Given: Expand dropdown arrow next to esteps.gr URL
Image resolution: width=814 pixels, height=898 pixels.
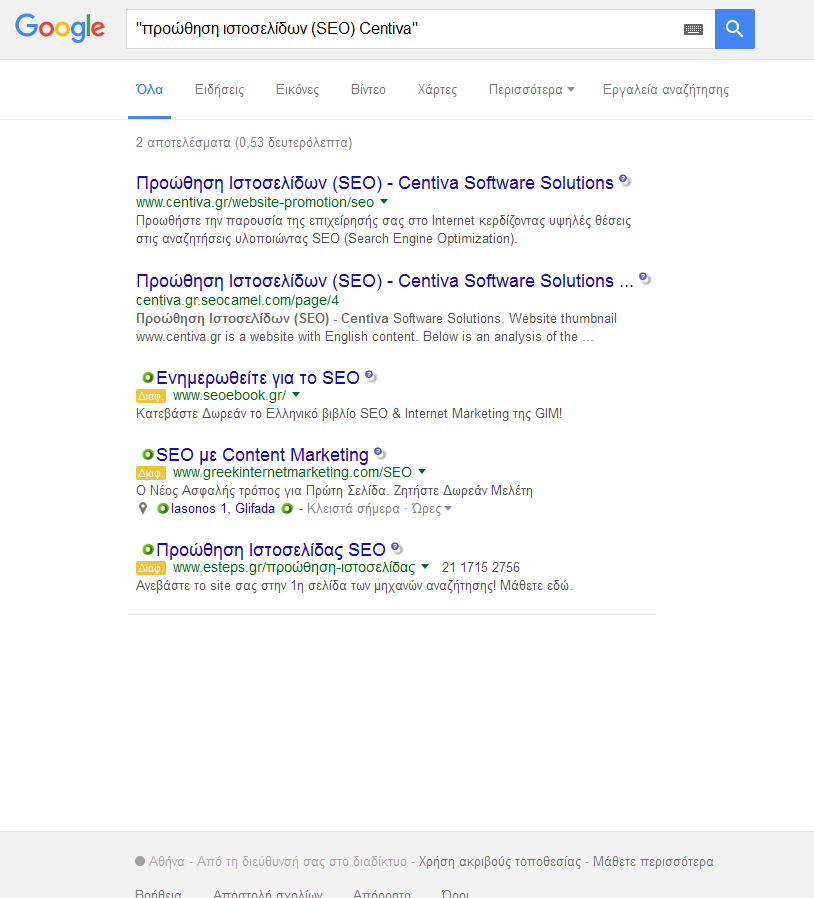Looking at the screenshot, I should pyautogui.click(x=425, y=566).
